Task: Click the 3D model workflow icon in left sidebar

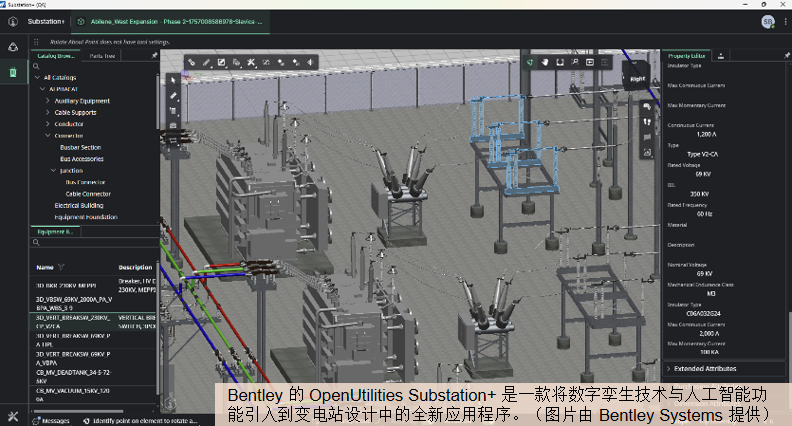Action: (x=13, y=48)
